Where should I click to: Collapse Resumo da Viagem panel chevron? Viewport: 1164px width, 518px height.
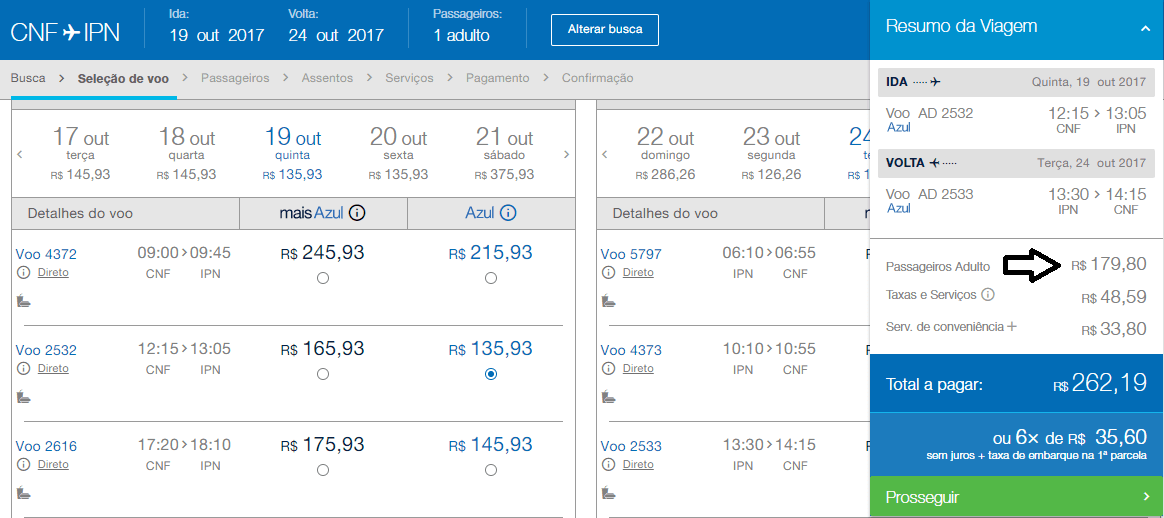click(x=1145, y=28)
